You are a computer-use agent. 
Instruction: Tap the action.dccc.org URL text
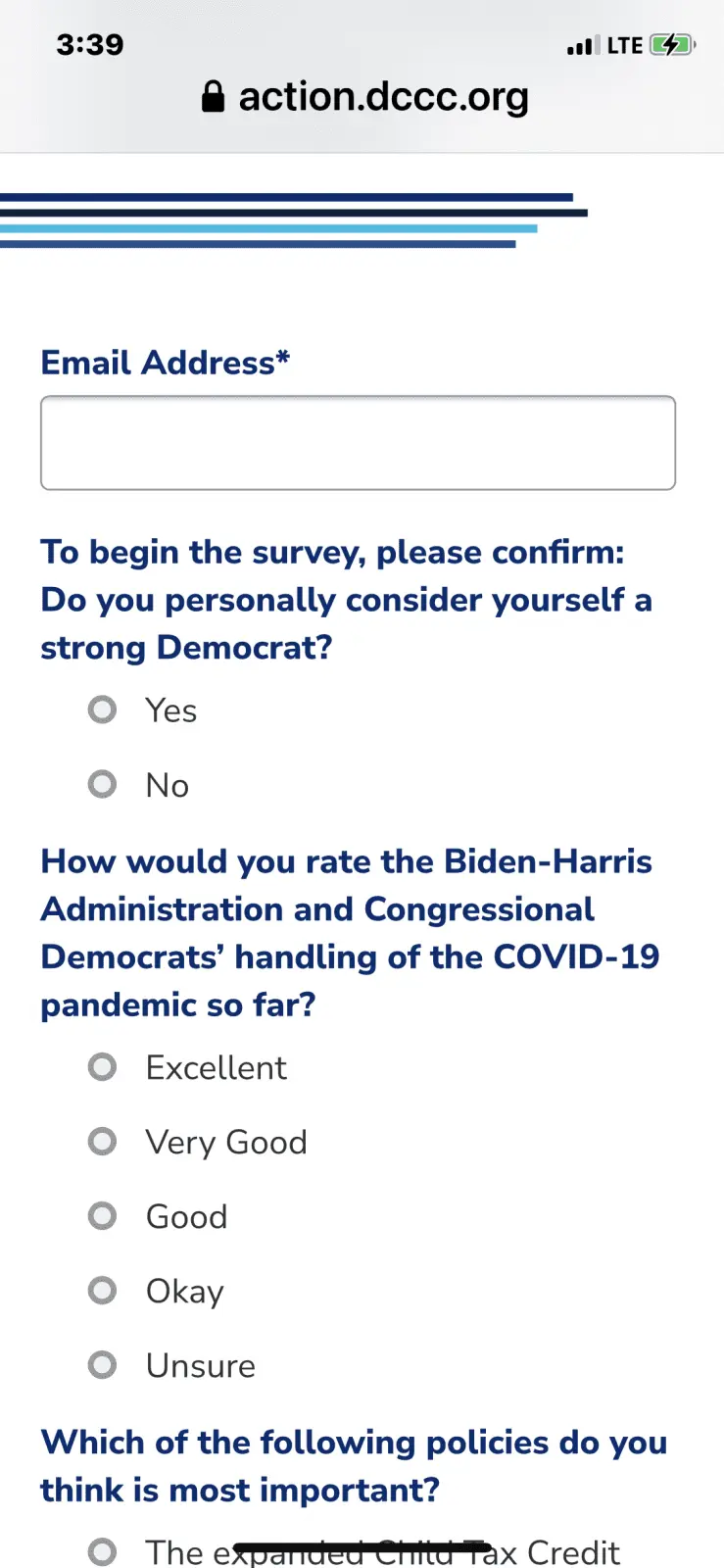(383, 97)
